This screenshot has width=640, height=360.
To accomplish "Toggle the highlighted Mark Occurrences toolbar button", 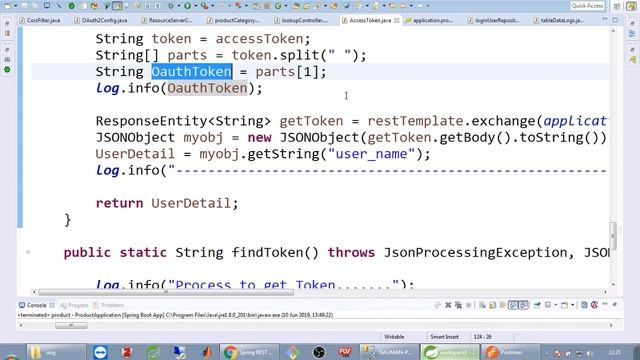I will 117,6.
